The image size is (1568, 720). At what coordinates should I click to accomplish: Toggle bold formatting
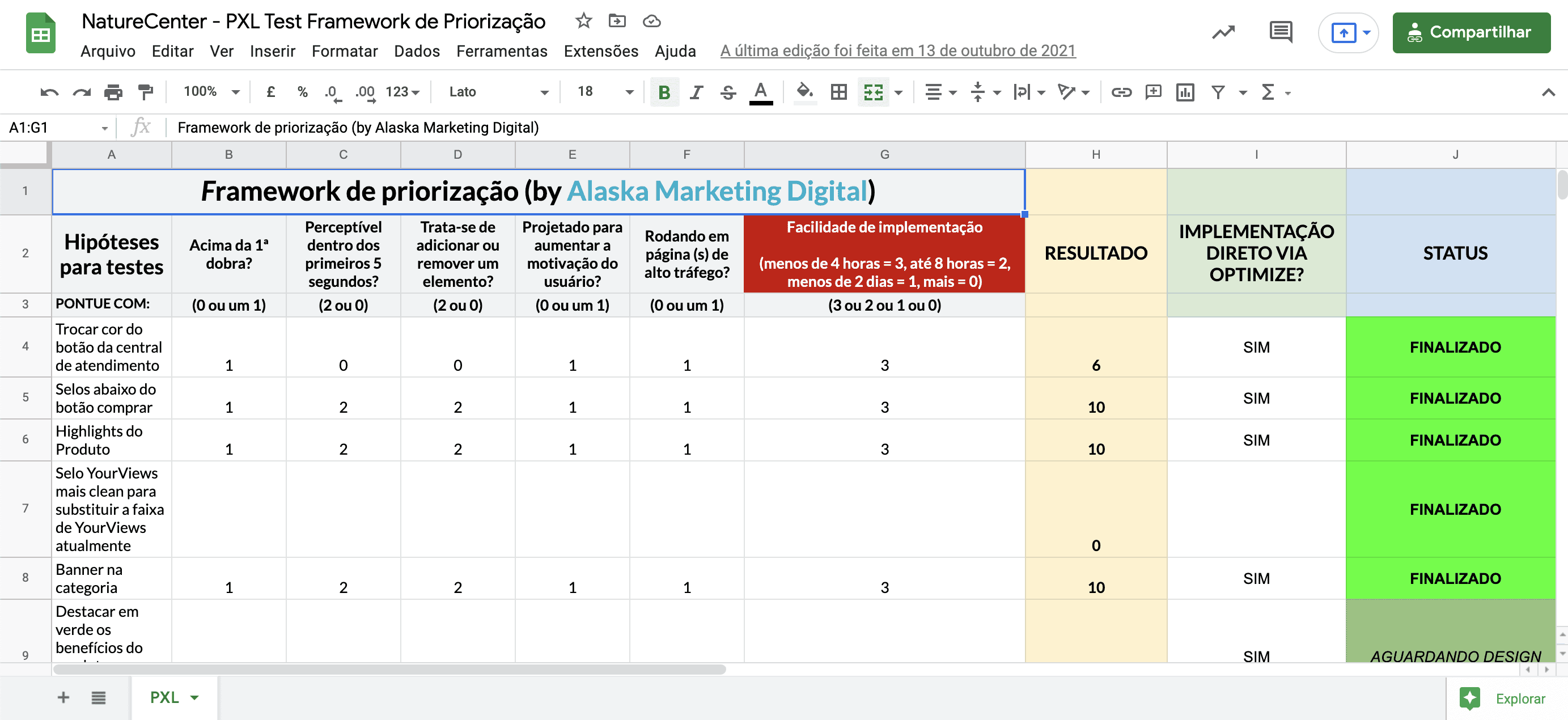point(664,92)
